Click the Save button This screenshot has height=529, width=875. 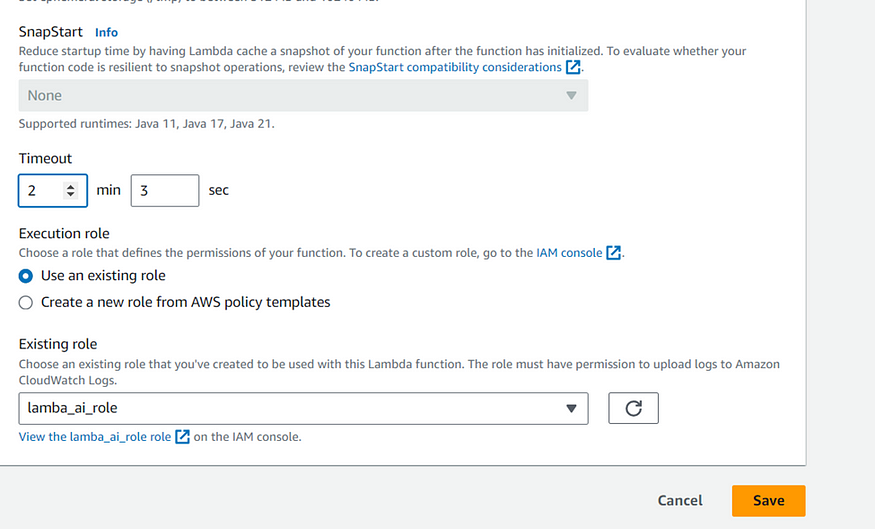click(x=768, y=501)
